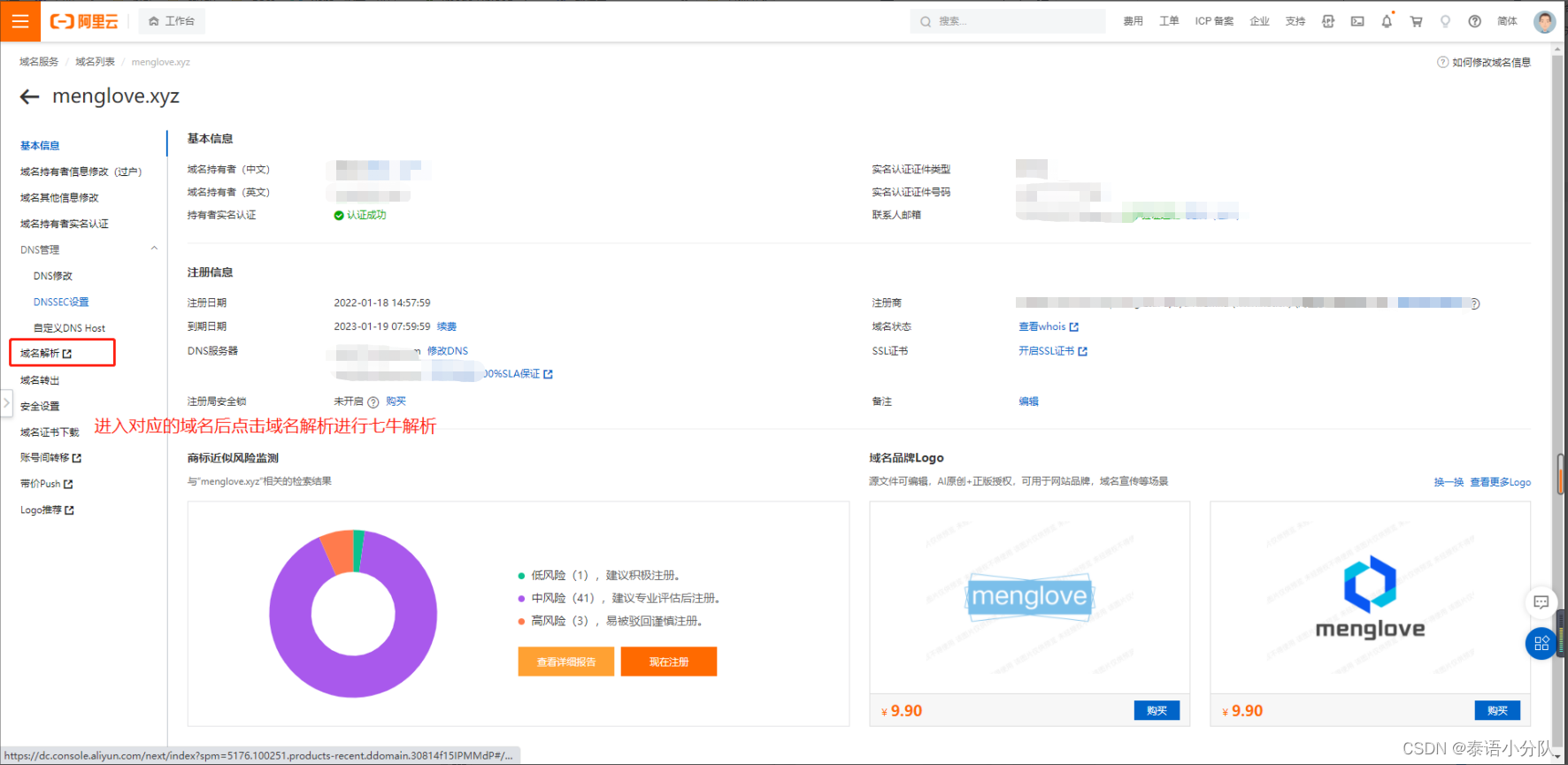Buy the hexagon menglove logo

point(1497,710)
